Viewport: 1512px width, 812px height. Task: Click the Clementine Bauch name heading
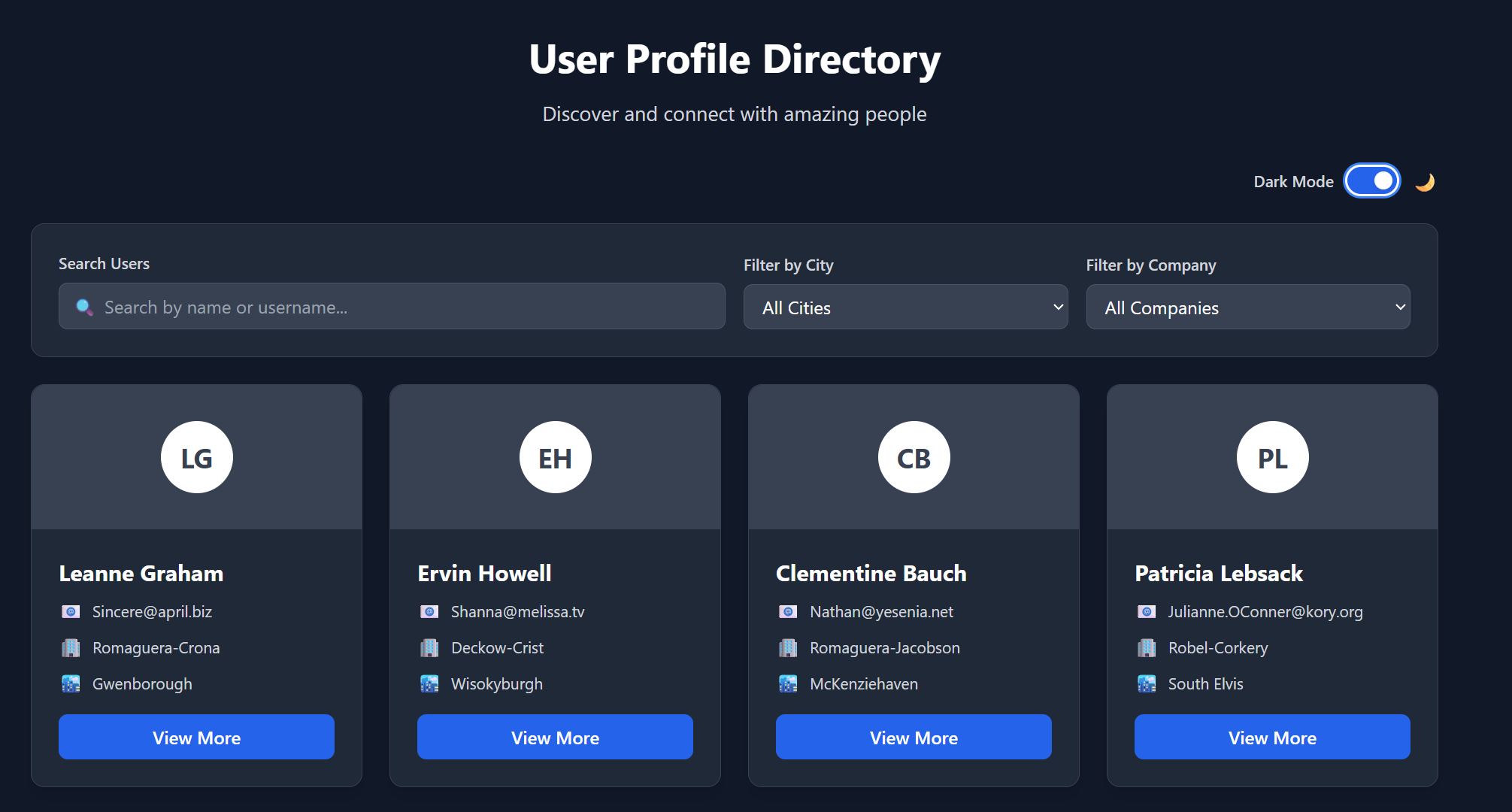[871, 574]
